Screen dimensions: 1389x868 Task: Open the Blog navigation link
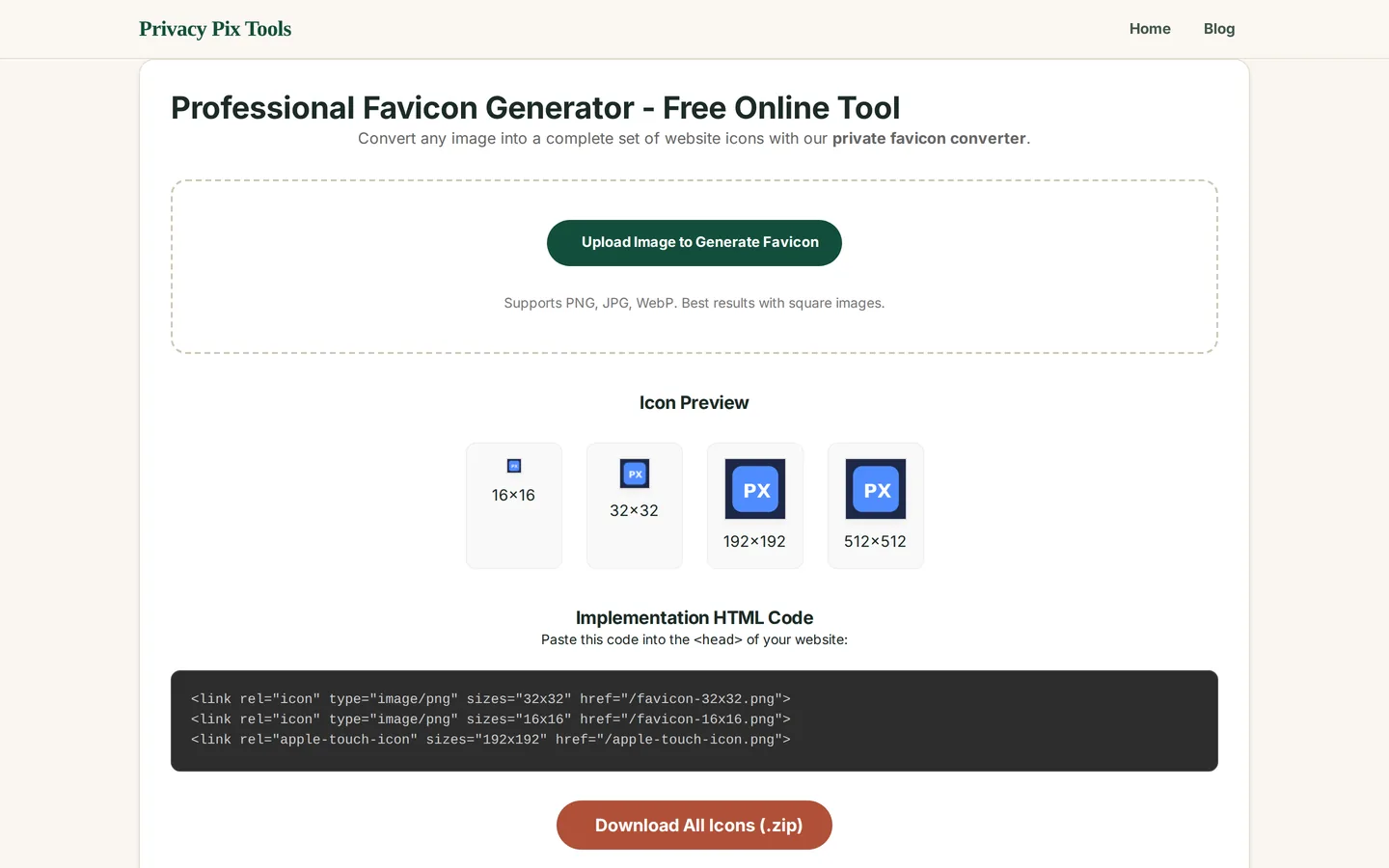point(1219,29)
